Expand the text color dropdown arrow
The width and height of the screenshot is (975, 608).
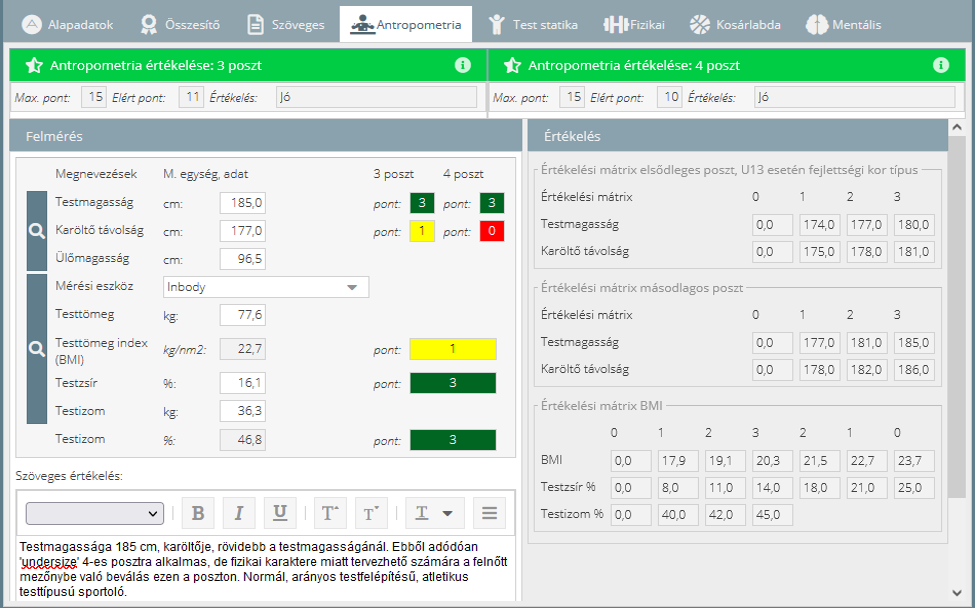(447, 513)
